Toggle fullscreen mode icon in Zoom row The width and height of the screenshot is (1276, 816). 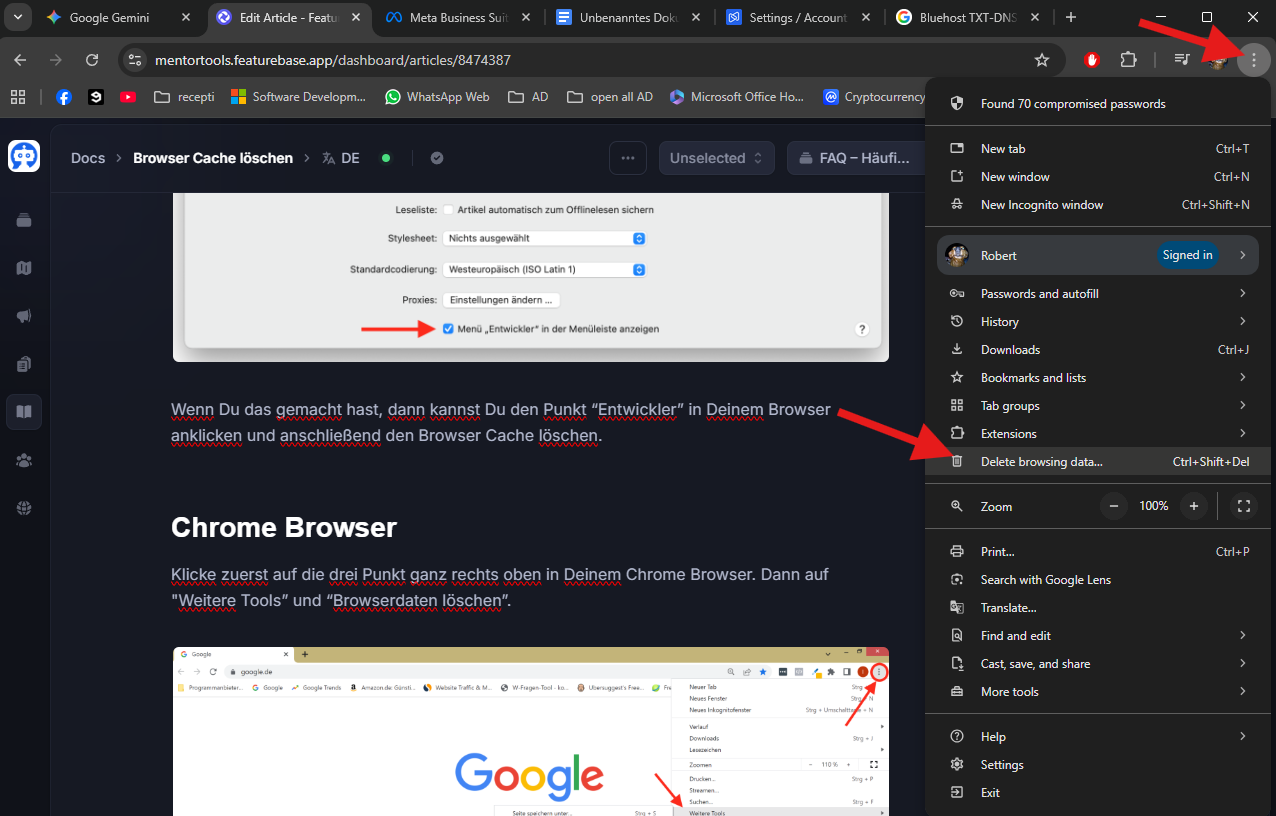[1244, 506]
